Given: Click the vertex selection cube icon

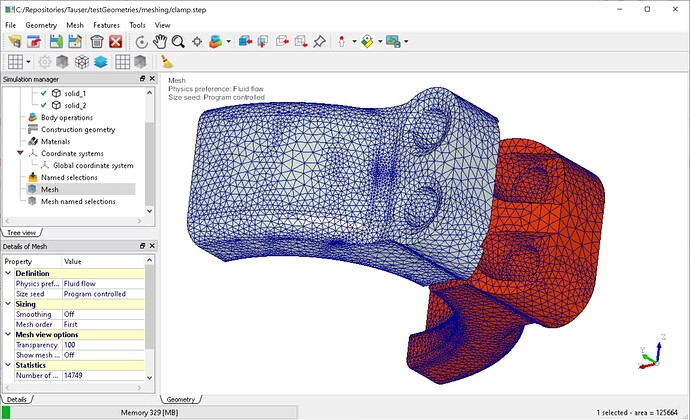Looking at the screenshot, I should coord(301,42).
